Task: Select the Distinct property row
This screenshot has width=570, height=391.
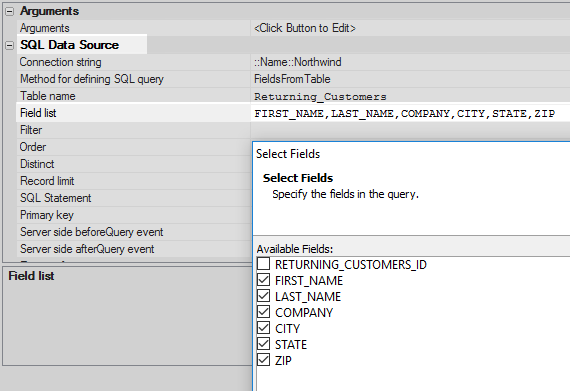Action: coord(133,164)
